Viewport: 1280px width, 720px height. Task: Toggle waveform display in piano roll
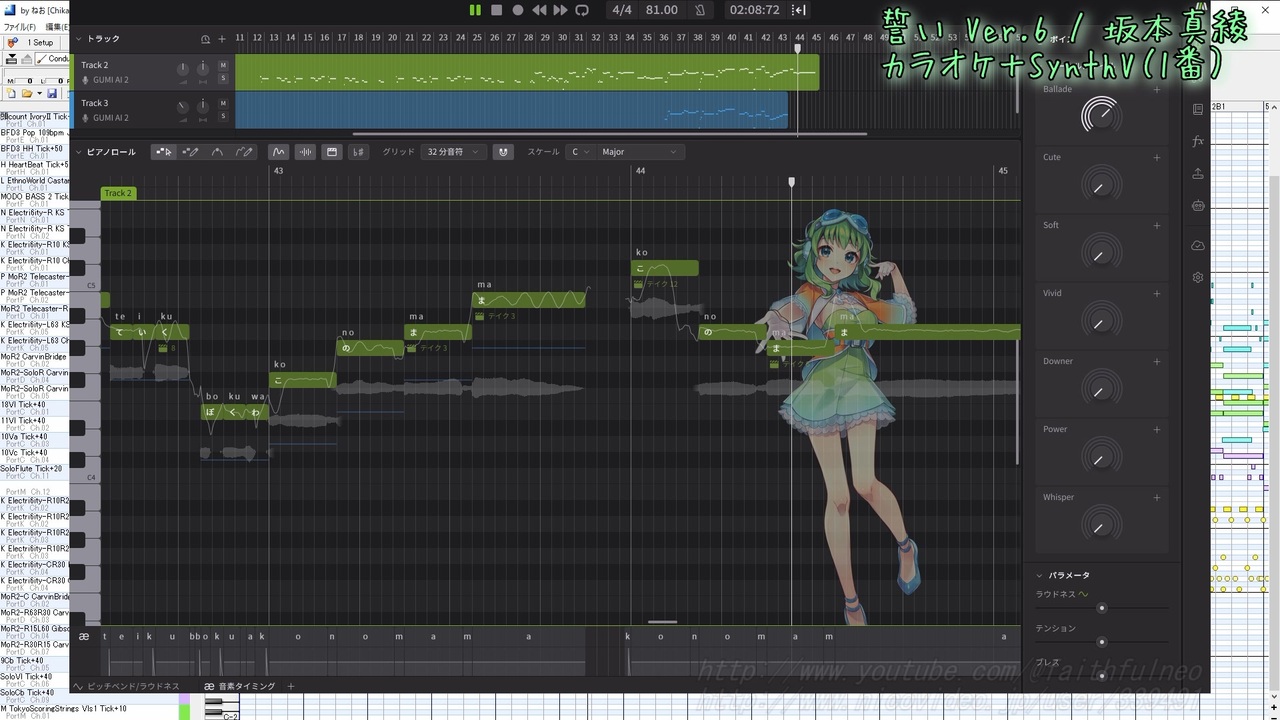point(306,152)
